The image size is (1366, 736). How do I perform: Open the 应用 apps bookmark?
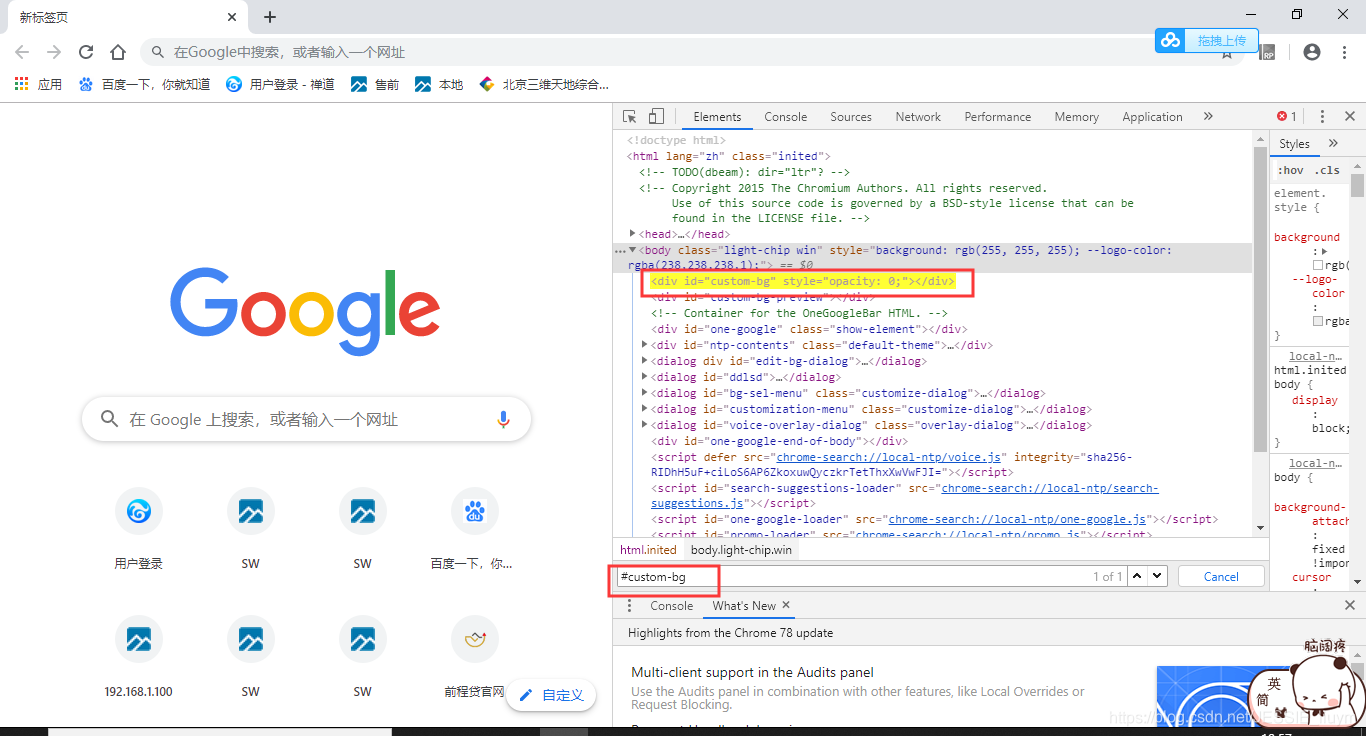(38, 84)
